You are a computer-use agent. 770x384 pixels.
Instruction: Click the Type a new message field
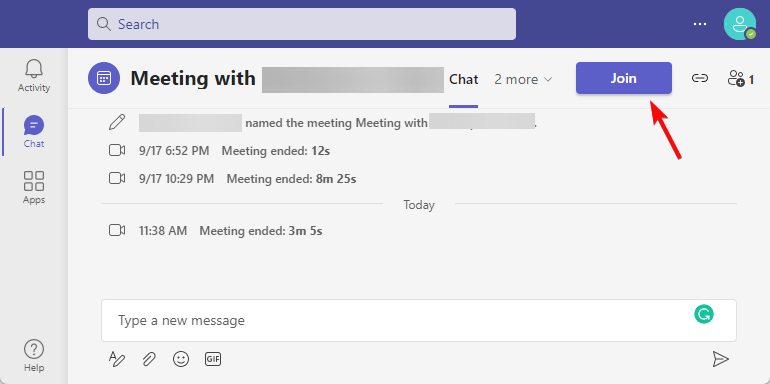point(419,321)
